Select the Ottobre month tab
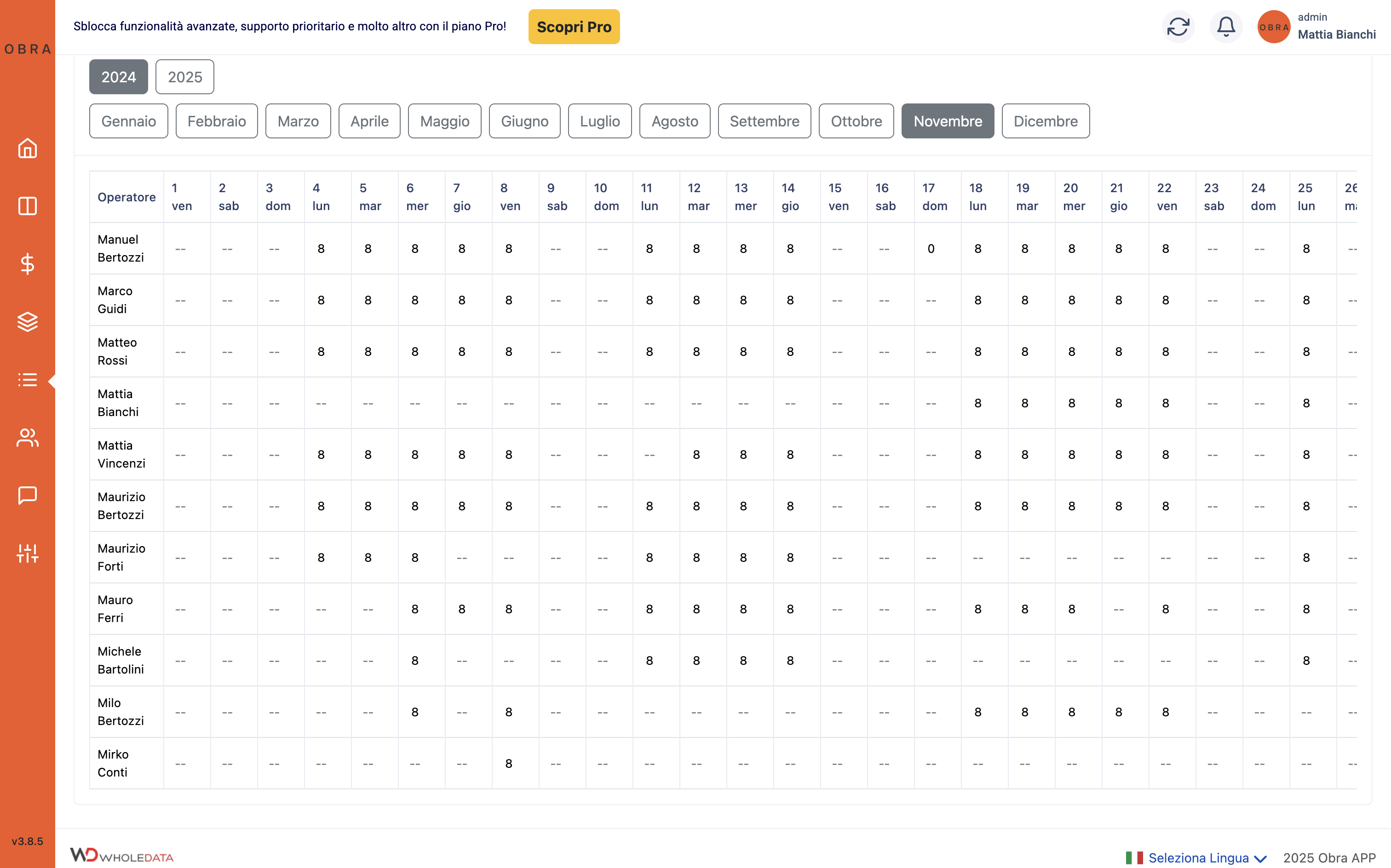This screenshot has height=868, width=1391. coord(856,121)
